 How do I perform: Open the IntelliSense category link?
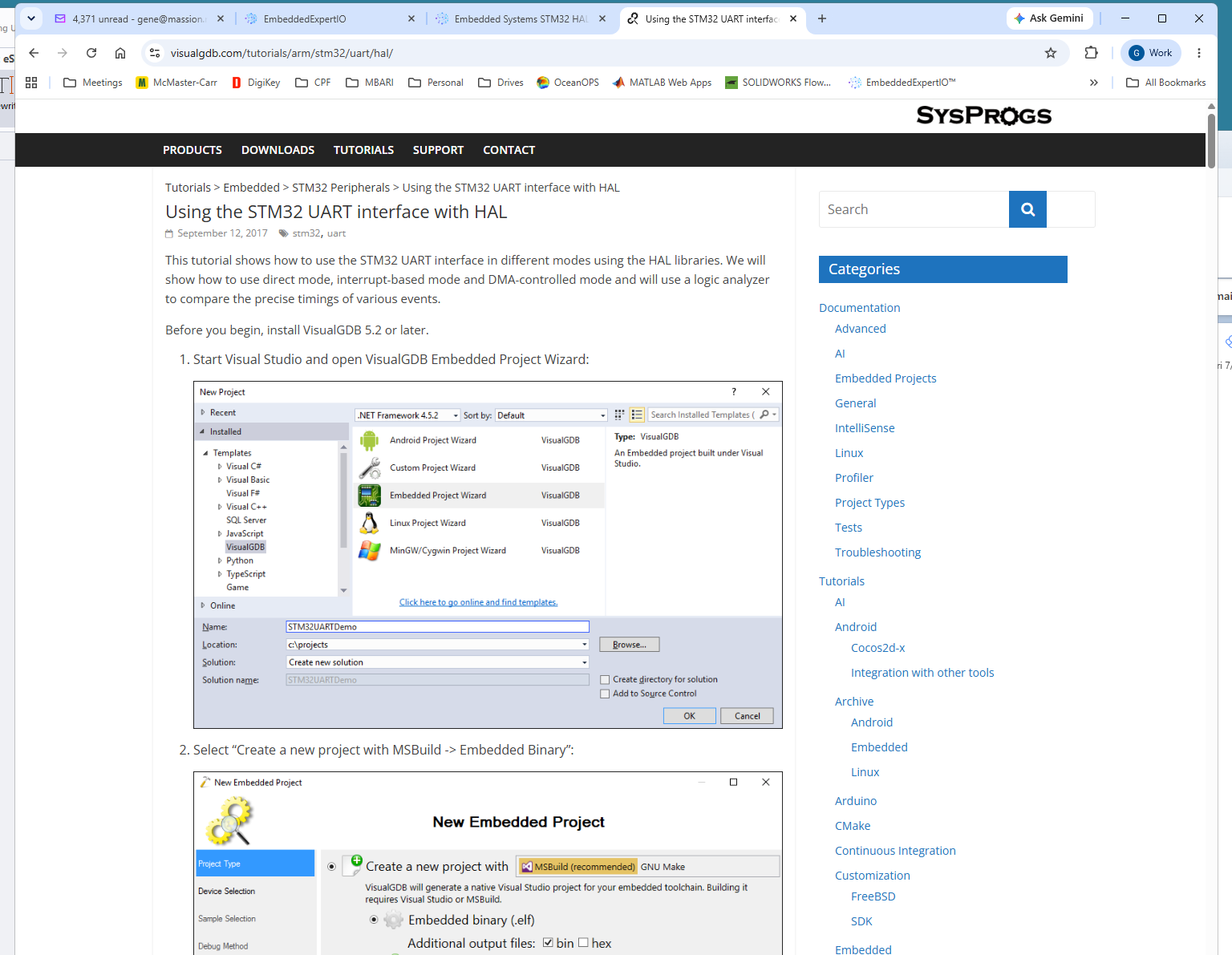(x=865, y=428)
